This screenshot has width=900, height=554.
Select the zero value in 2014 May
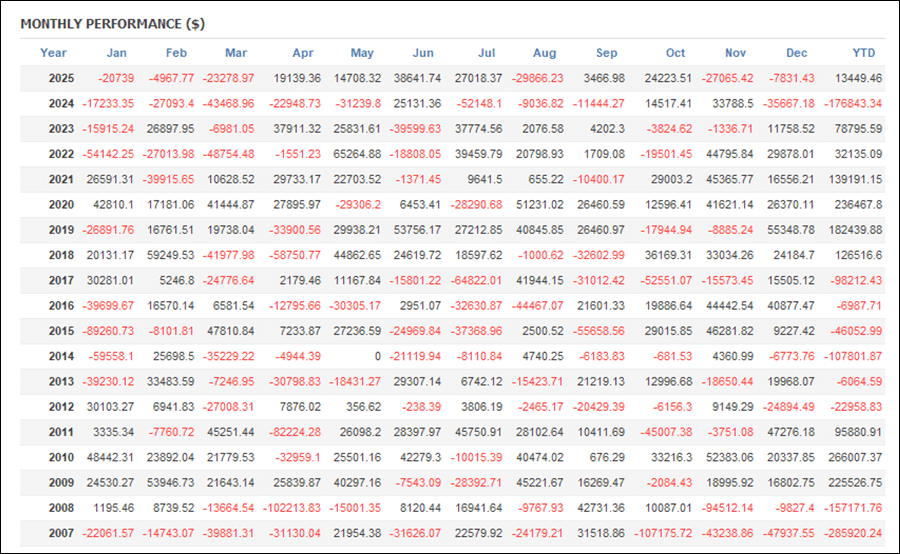tap(376, 356)
